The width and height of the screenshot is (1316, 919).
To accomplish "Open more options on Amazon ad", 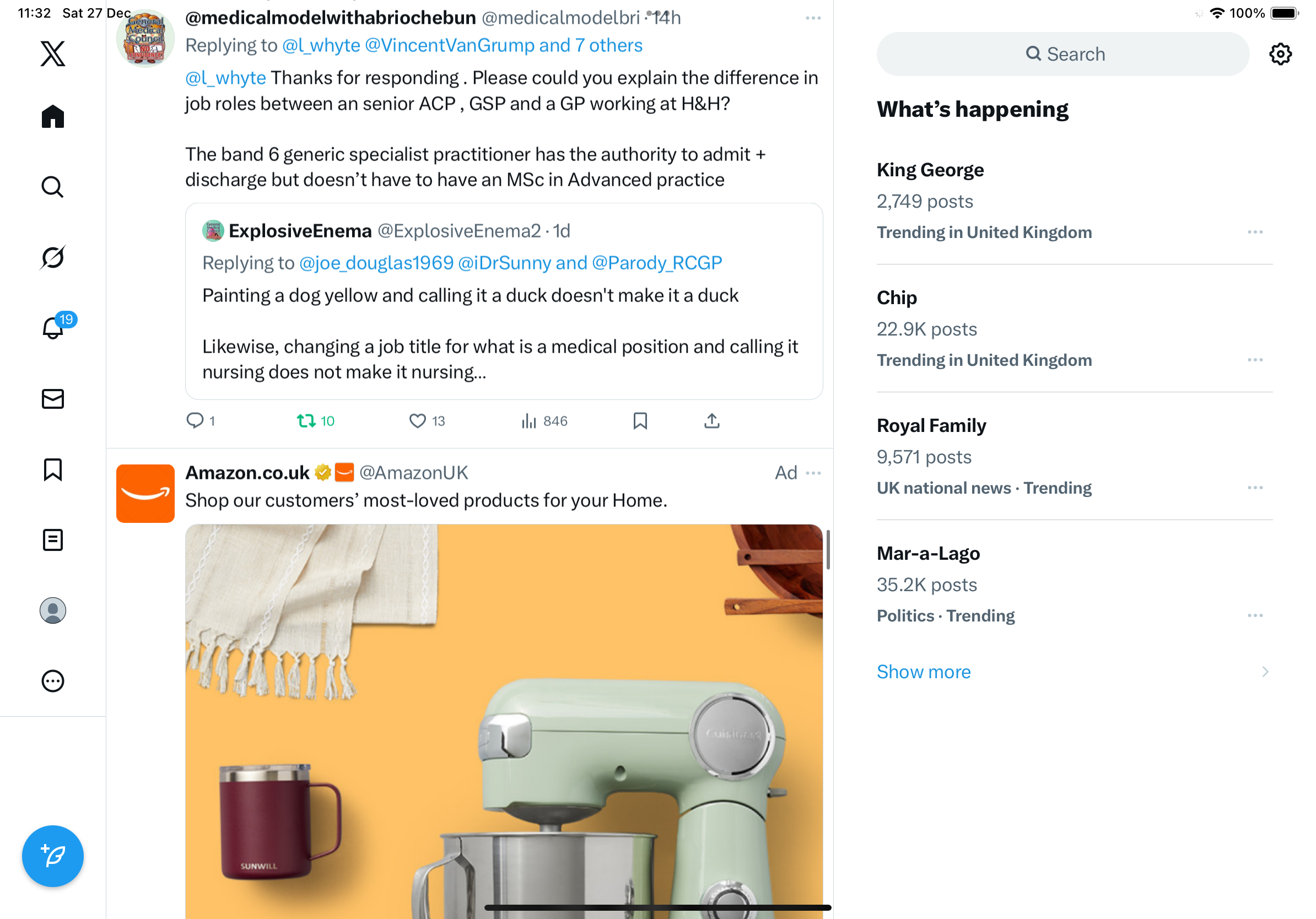I will tap(813, 473).
